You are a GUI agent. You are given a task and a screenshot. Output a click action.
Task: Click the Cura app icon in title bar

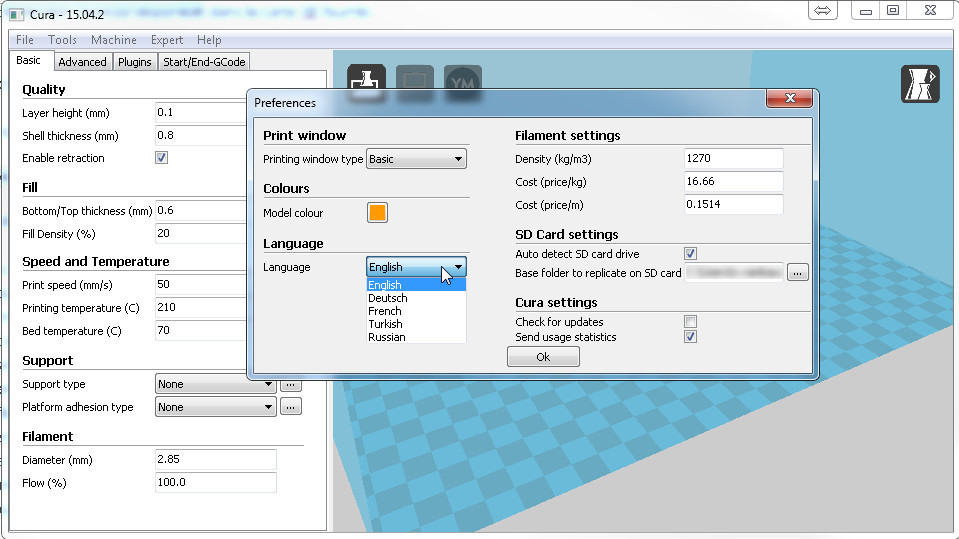click(17, 14)
